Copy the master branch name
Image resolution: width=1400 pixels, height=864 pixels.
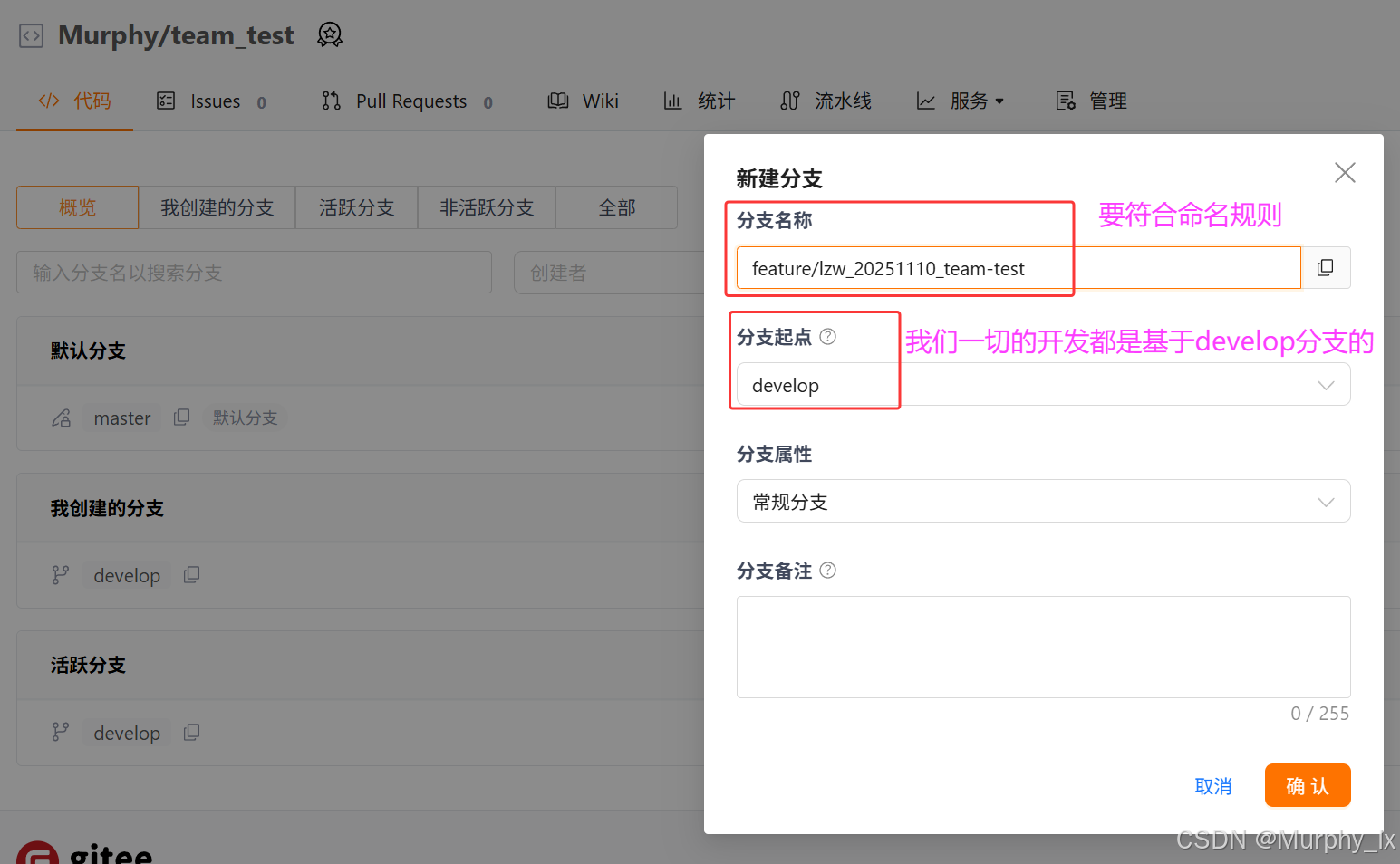click(181, 417)
